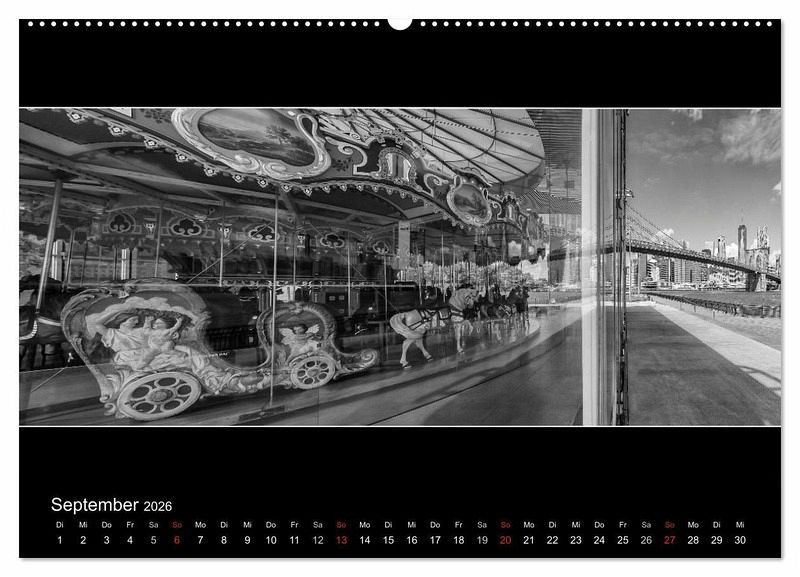Click the "Di" weekday label above date 1

coord(60,525)
